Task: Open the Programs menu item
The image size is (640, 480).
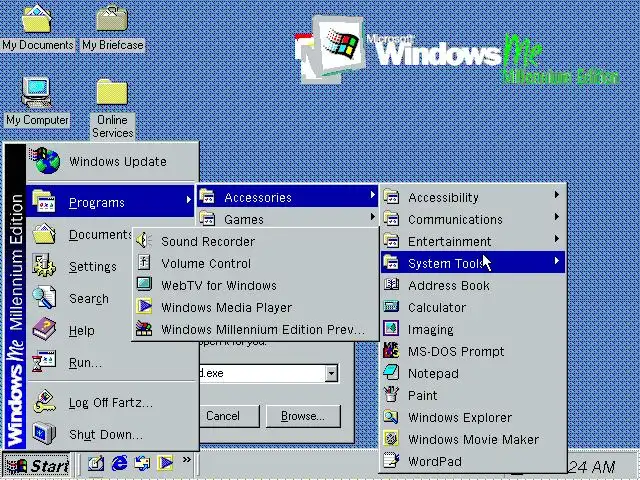Action: (110, 201)
